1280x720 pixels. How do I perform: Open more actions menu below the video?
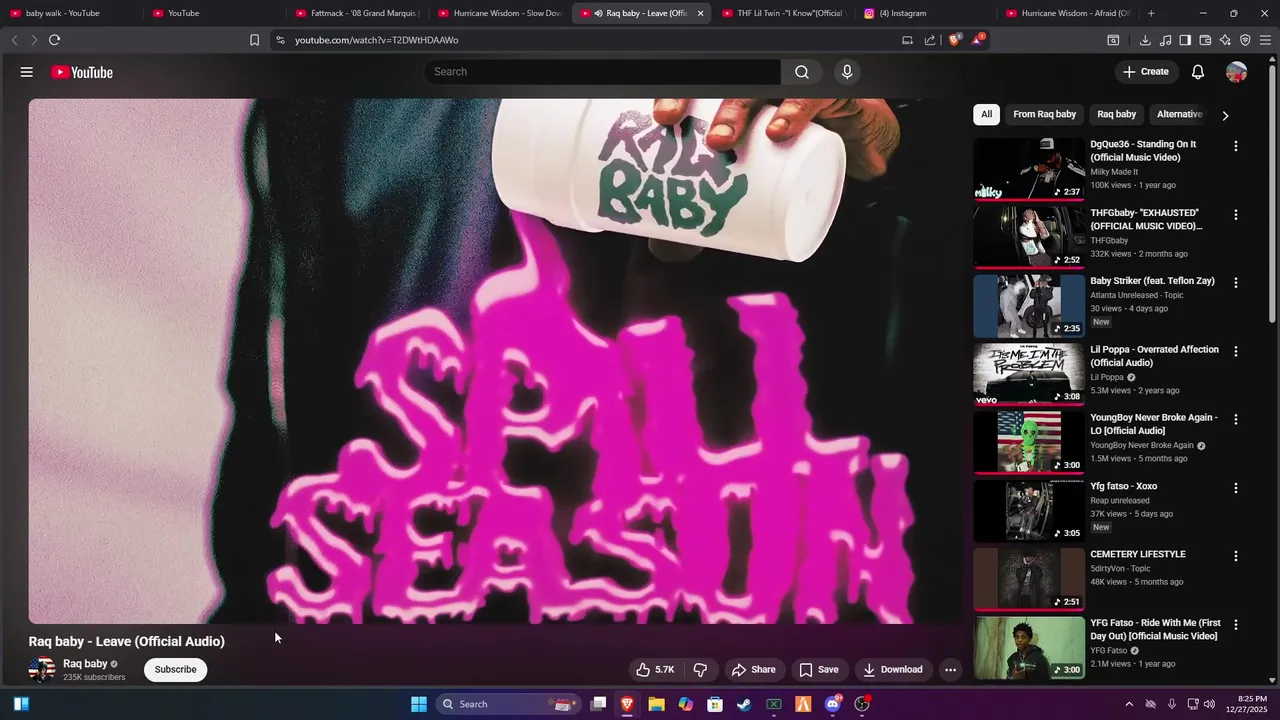tap(951, 670)
